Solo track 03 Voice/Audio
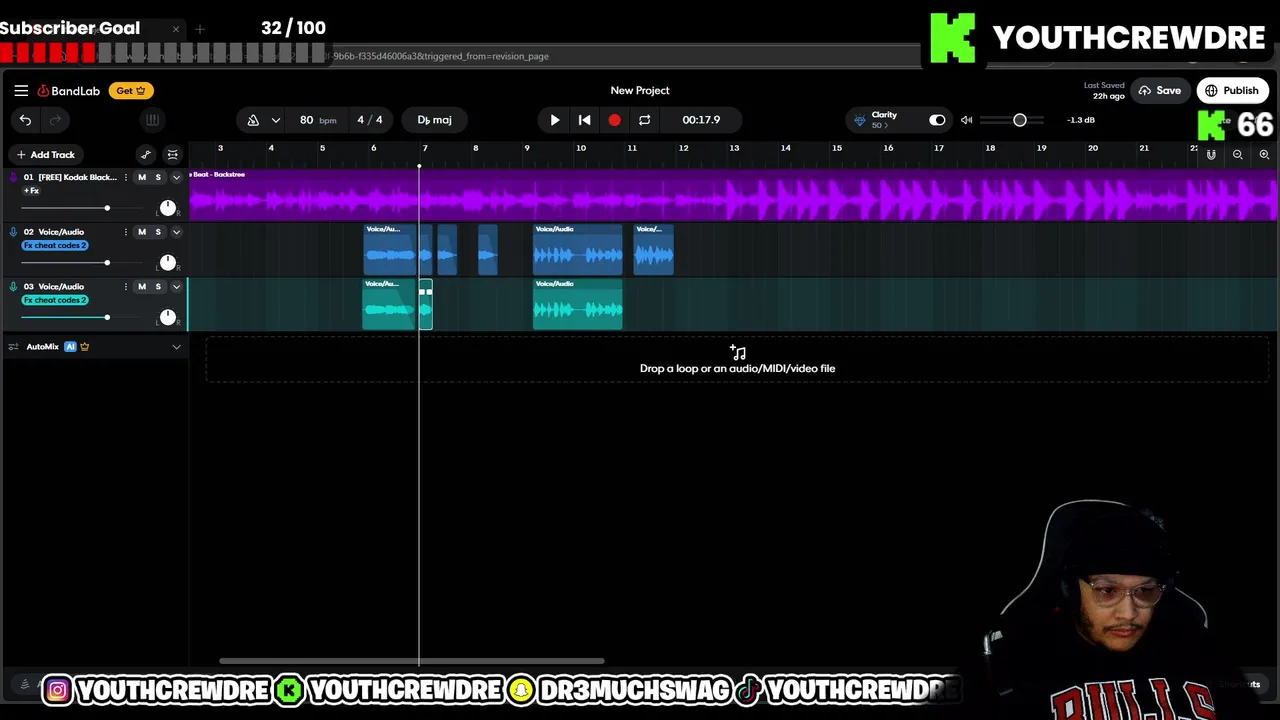The width and height of the screenshot is (1280, 720). point(158,287)
